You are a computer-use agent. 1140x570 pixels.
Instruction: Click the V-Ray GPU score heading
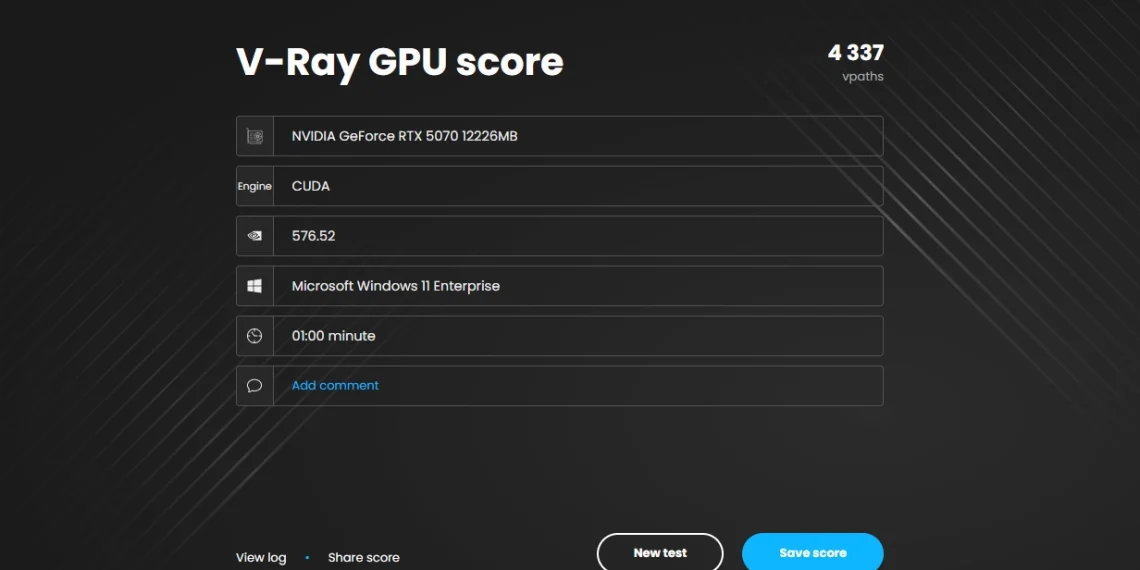(x=400, y=63)
